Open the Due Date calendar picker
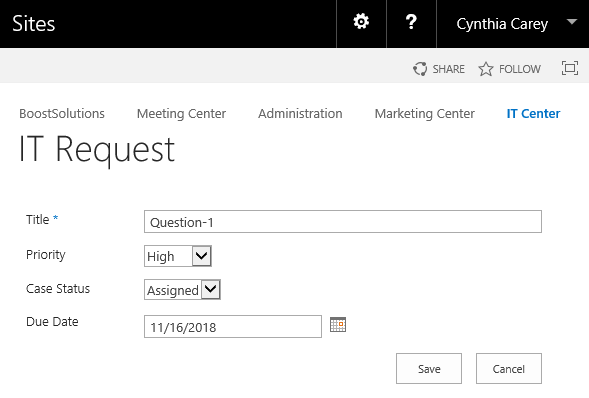589x398 pixels. [338, 325]
